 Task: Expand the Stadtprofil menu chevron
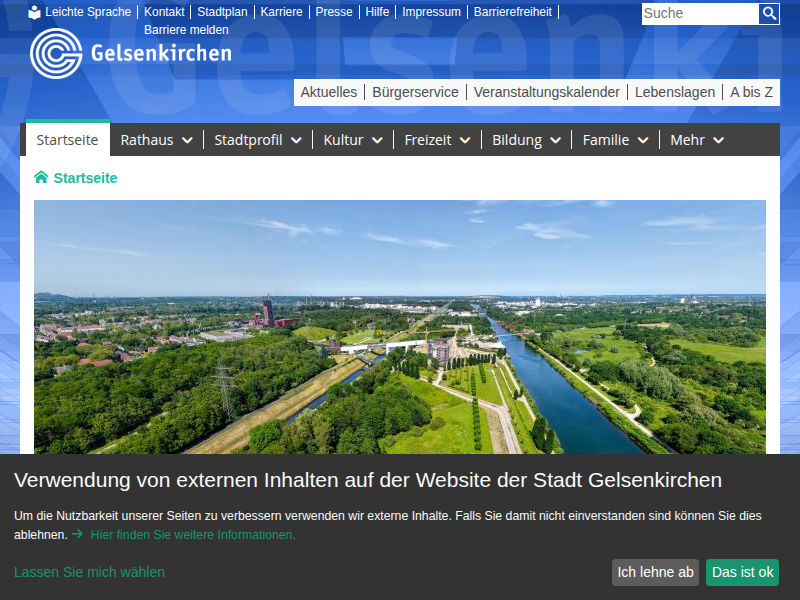(296, 140)
